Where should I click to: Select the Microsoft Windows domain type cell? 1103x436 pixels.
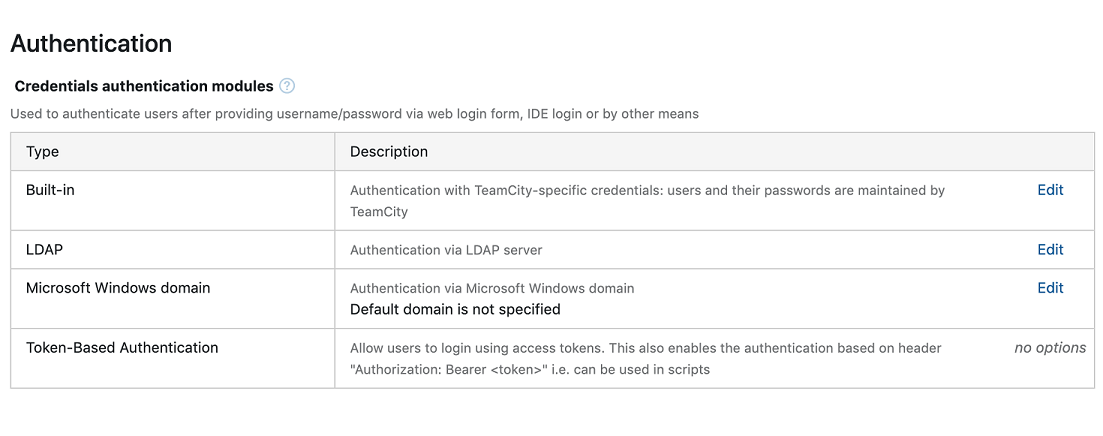tap(118, 288)
